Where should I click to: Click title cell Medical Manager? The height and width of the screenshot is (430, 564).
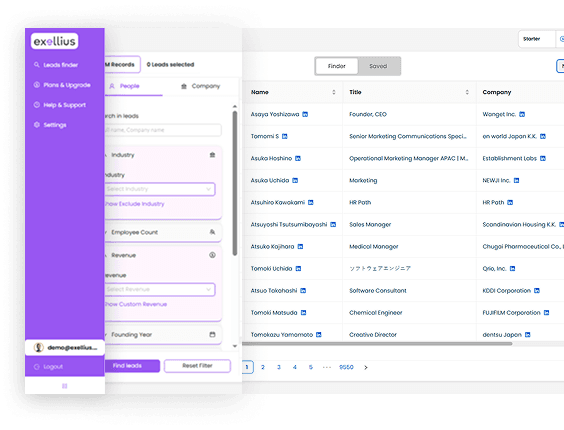374,247
